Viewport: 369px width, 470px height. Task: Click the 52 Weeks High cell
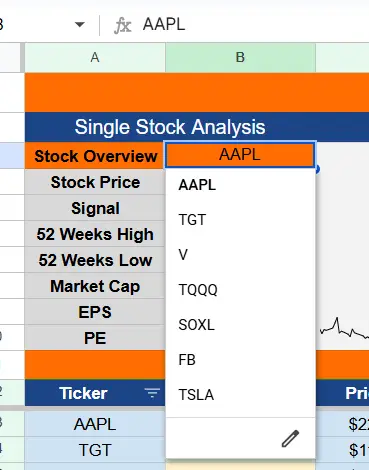(x=95, y=234)
